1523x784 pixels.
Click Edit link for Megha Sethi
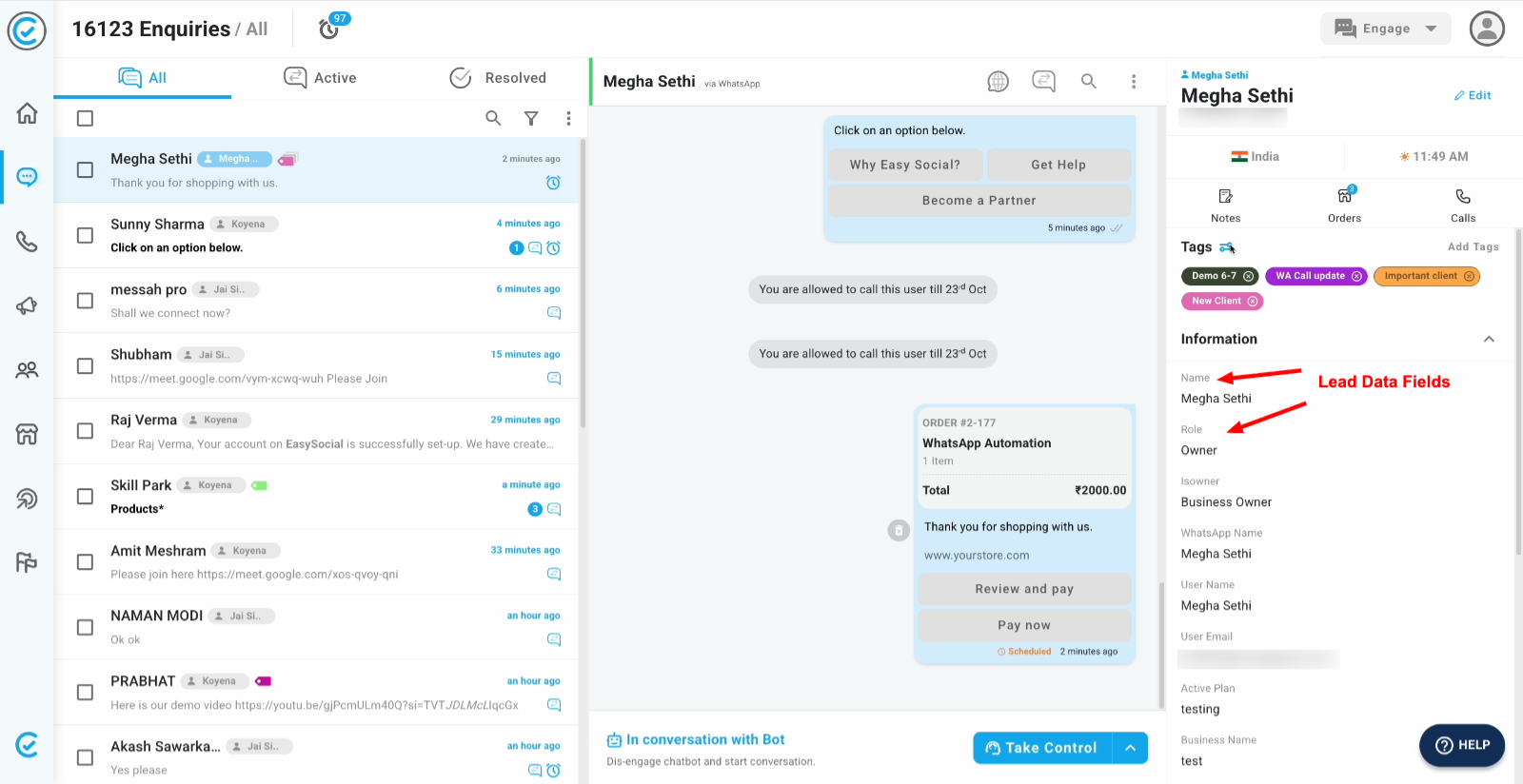[x=1473, y=95]
